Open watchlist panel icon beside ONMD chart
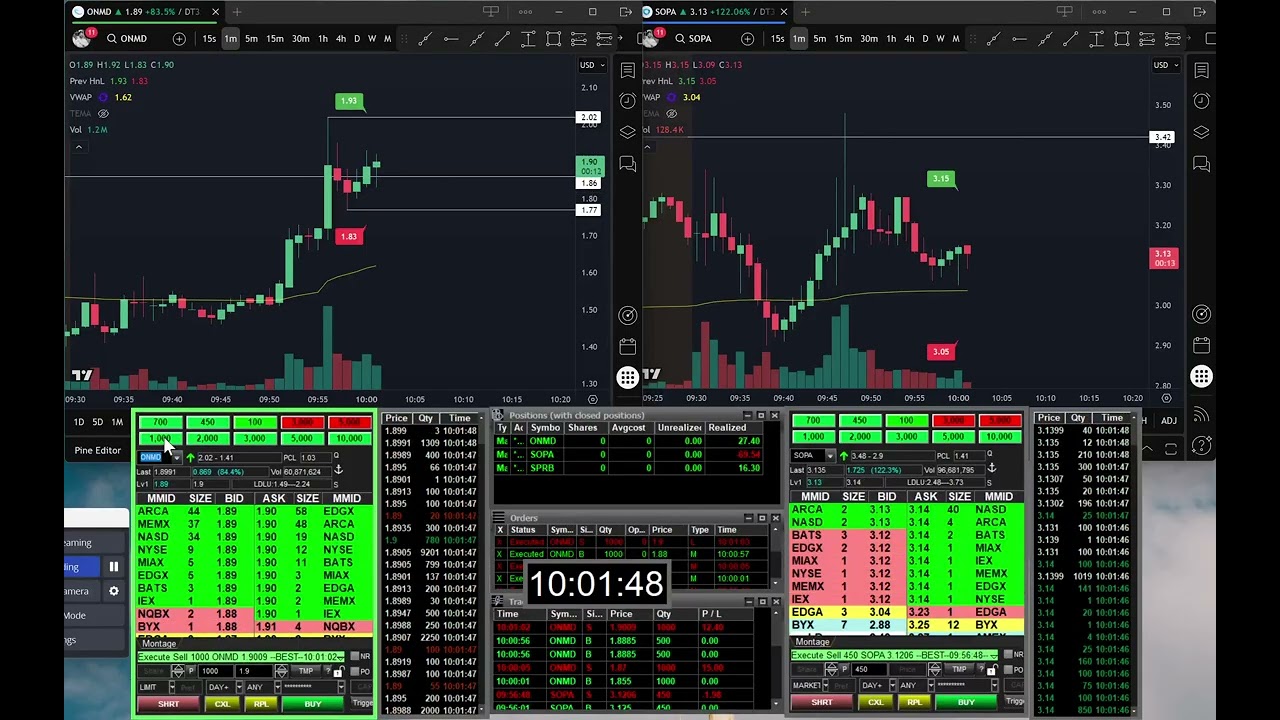This screenshot has height=720, width=1280. coord(628,70)
